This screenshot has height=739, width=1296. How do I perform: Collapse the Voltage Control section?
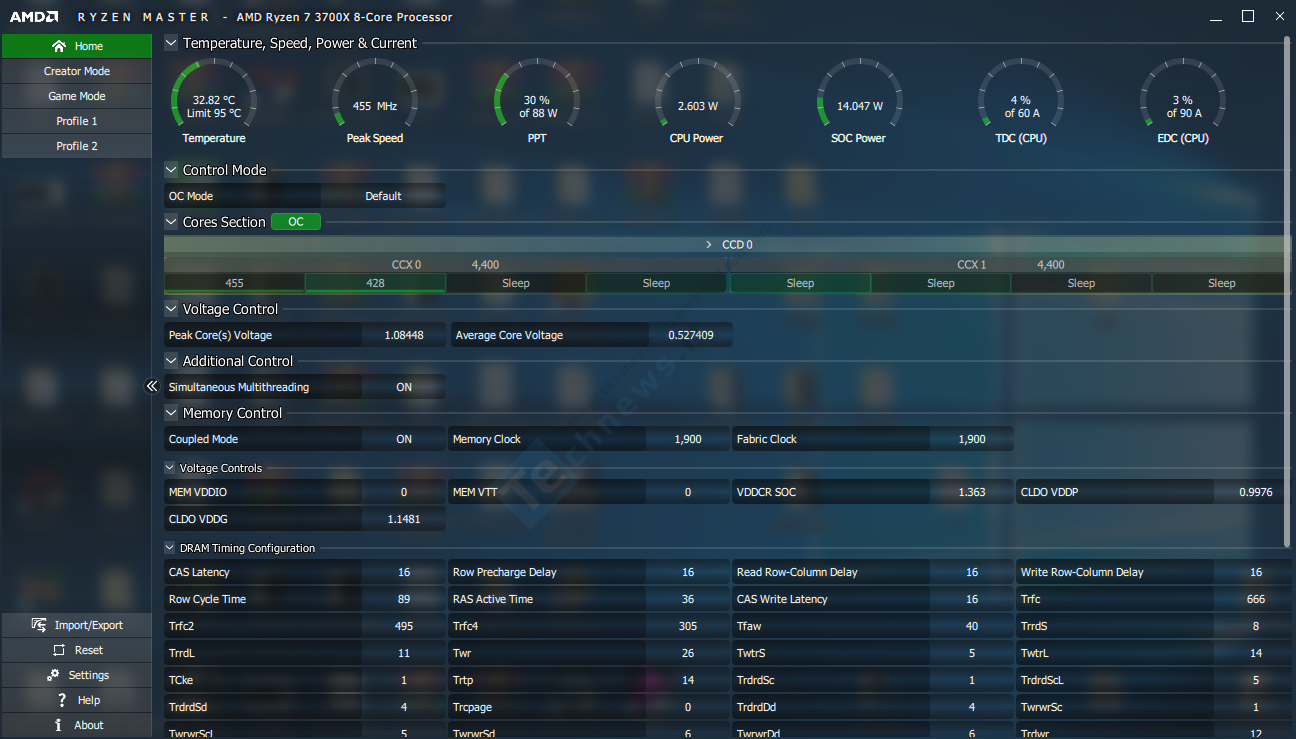171,309
